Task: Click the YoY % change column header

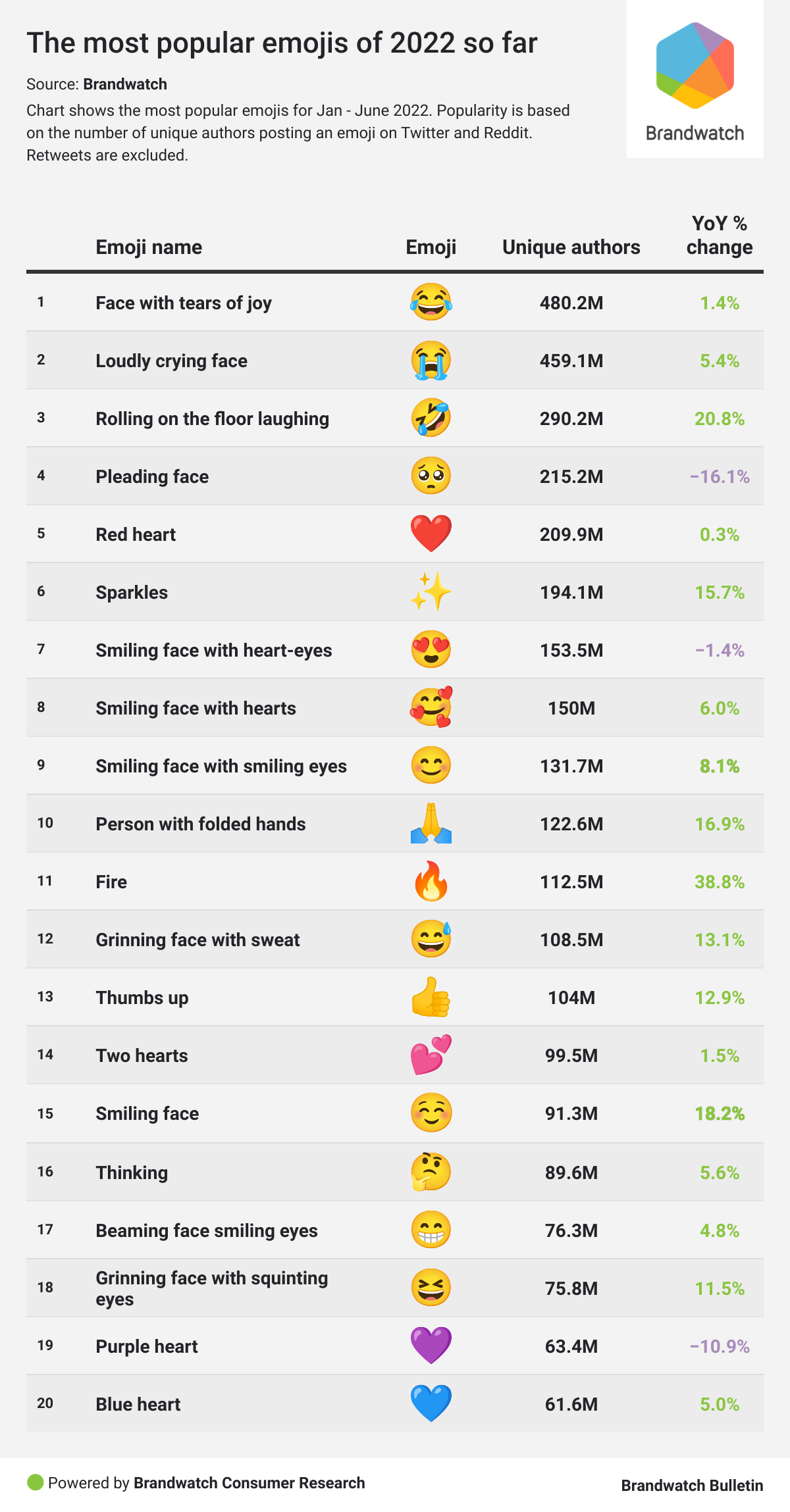Action: point(719,236)
